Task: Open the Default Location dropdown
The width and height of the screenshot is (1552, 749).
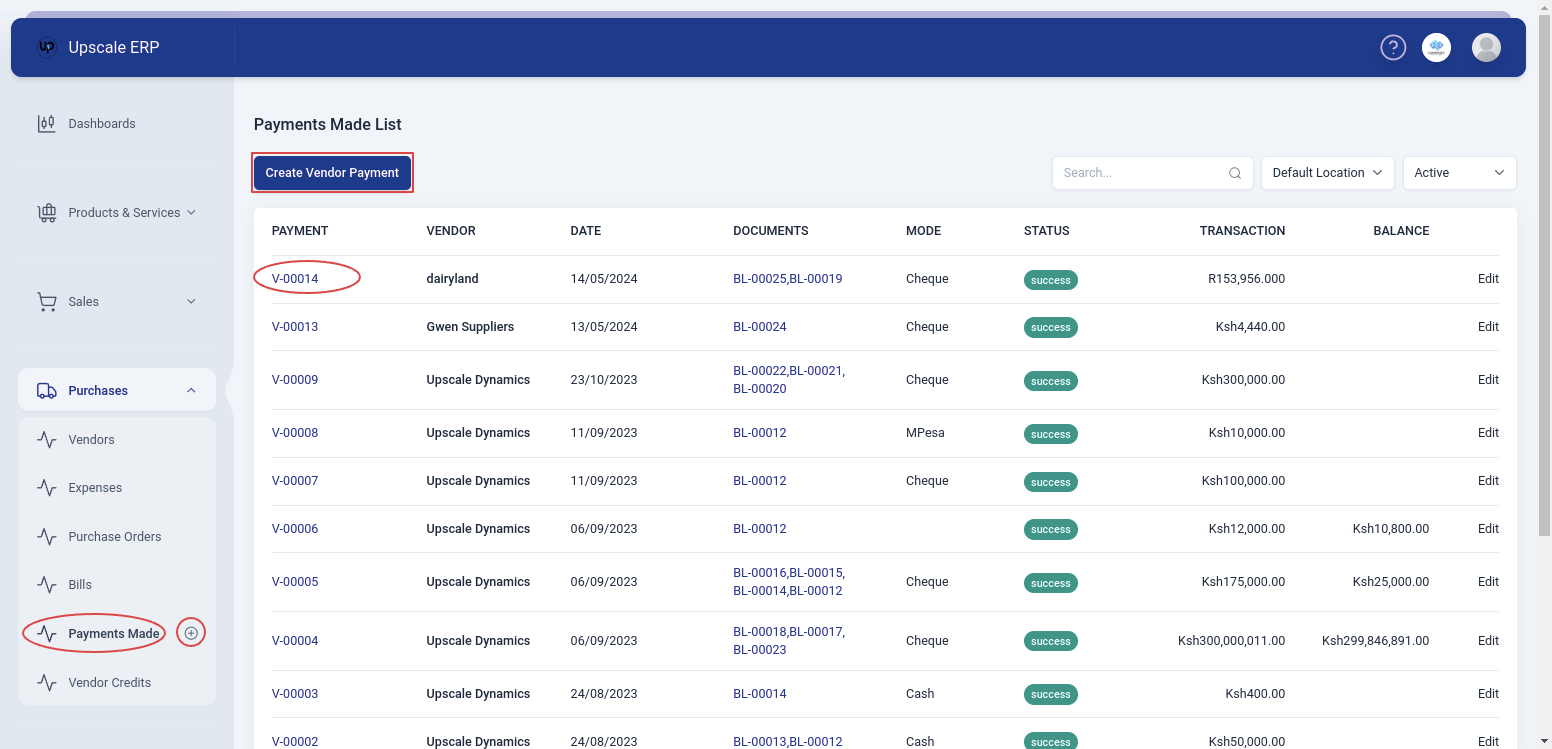Action: coord(1327,173)
